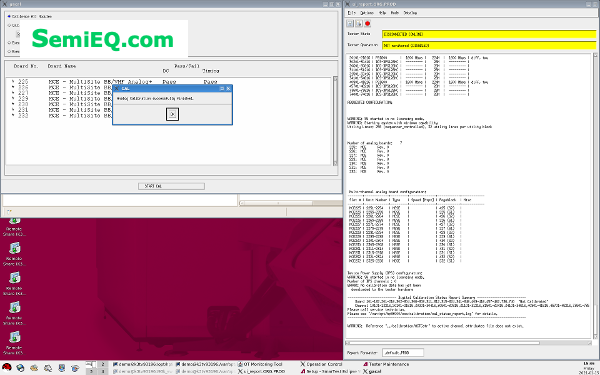Screen dimensions: 600x375
Task: Click the first toolbar icon in ui_report
Action: [x=350, y=24]
